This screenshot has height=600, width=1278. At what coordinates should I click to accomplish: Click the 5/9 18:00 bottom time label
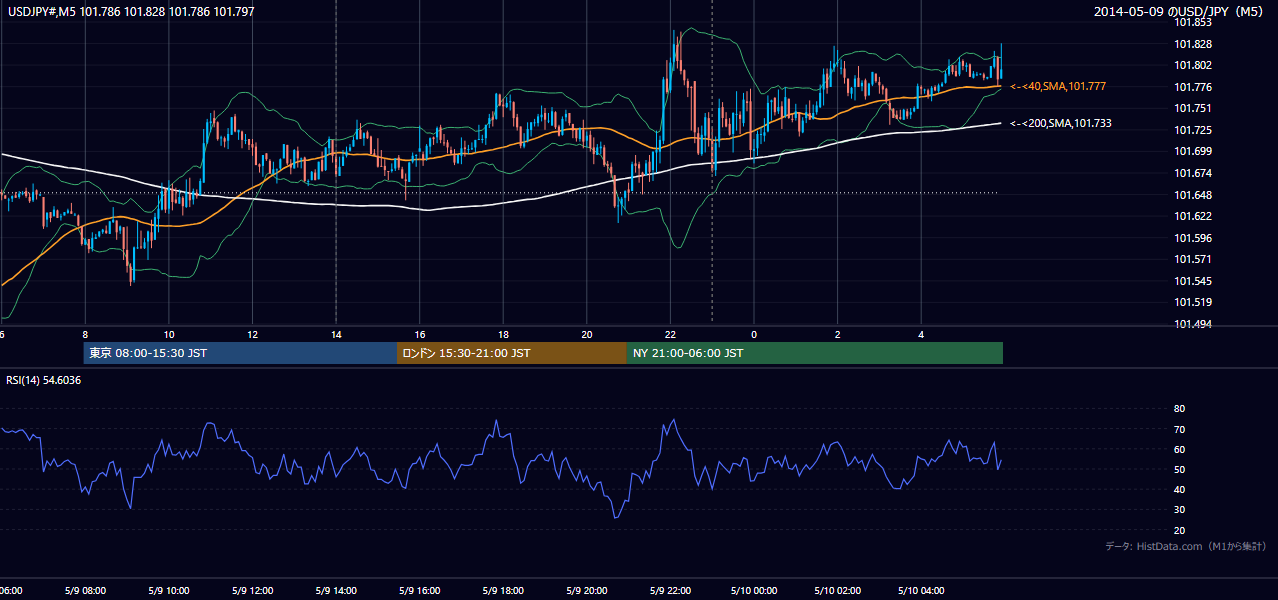(503, 591)
